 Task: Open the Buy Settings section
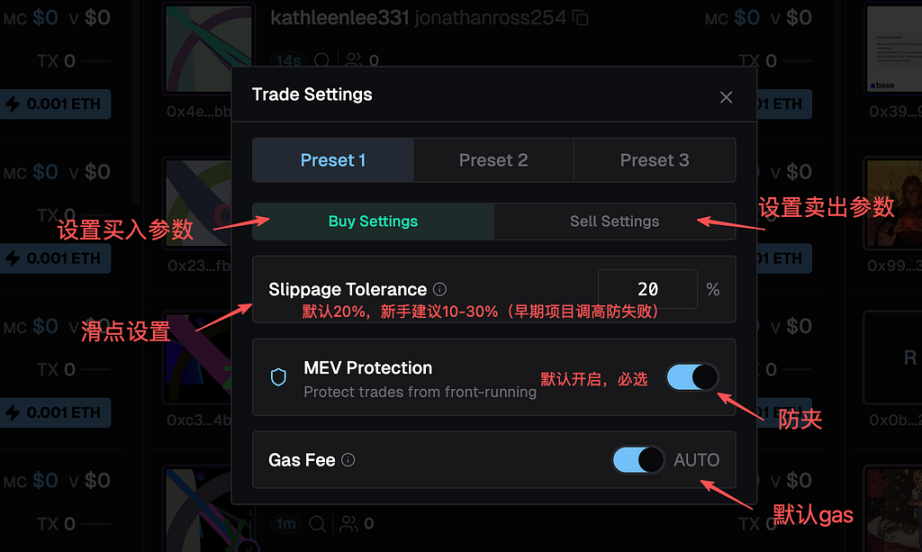pyautogui.click(x=373, y=221)
